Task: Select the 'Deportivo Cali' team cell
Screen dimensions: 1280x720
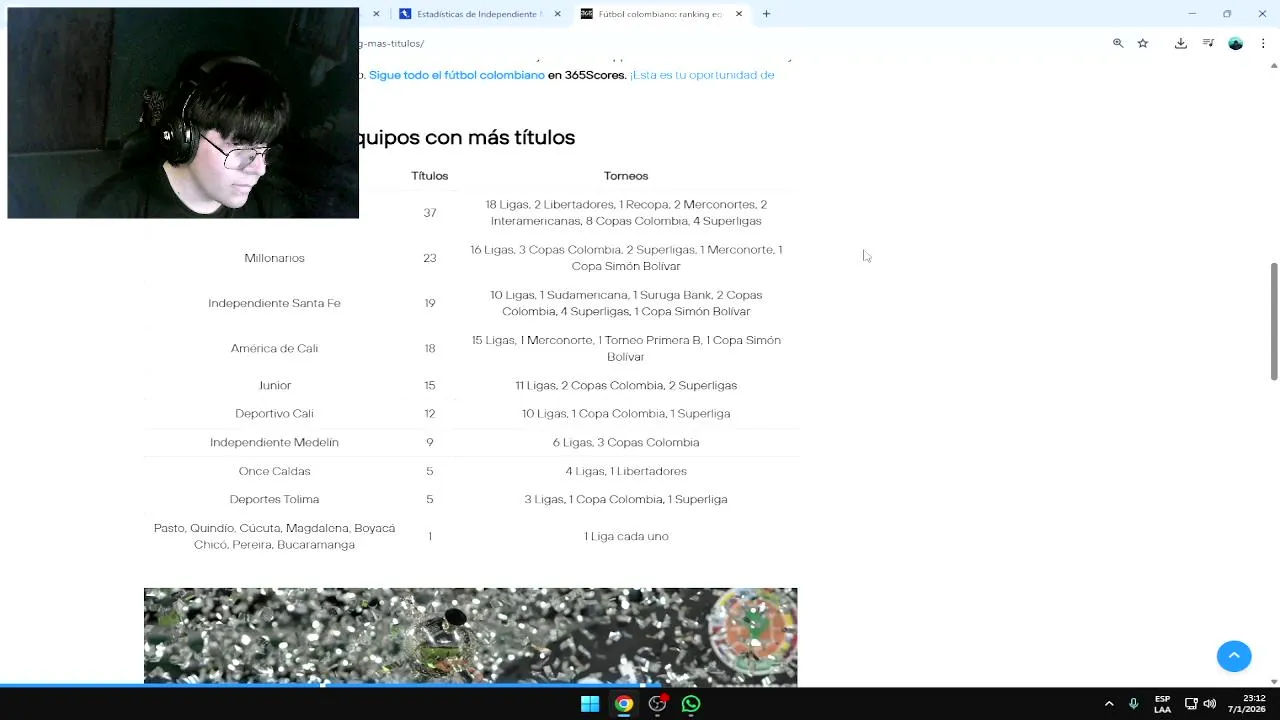Action: tap(274, 413)
